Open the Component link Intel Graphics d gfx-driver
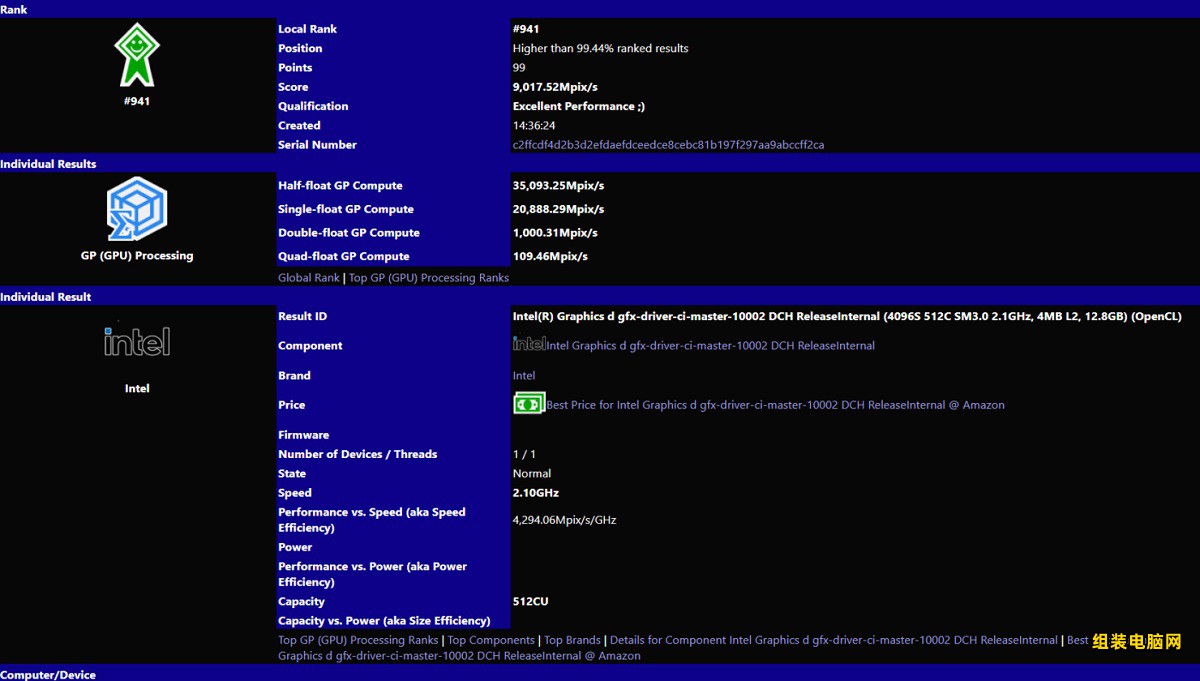 [x=710, y=346]
